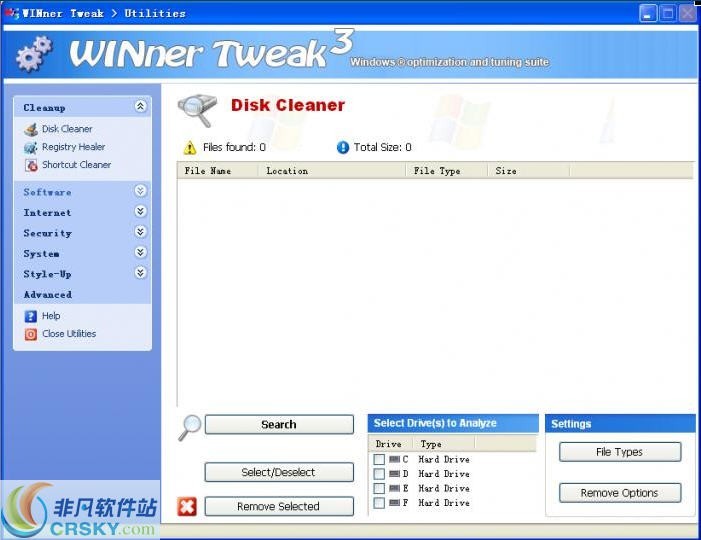The image size is (701, 540).
Task: Click the blue Help question mark icon
Action: 30,316
